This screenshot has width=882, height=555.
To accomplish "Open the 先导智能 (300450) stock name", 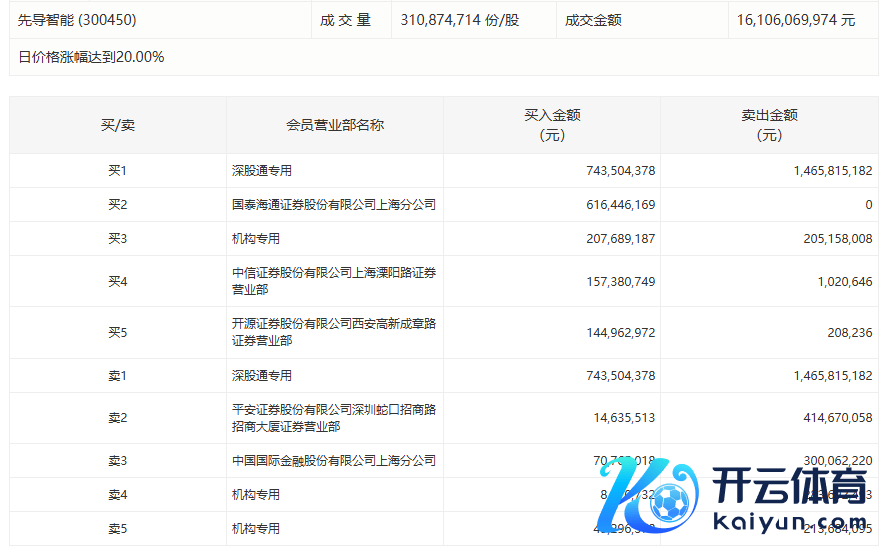I will tap(77, 20).
